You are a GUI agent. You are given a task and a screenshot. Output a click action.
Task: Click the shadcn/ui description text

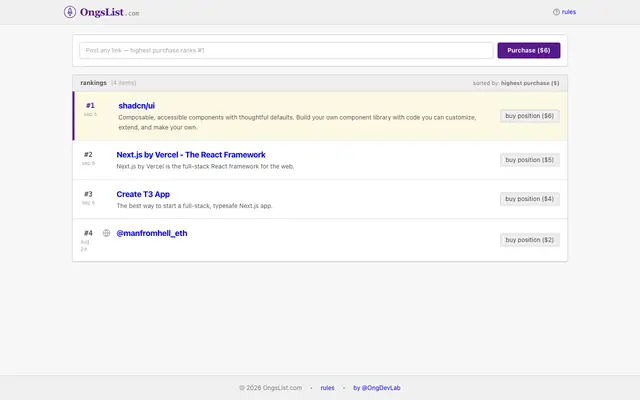coord(297,122)
